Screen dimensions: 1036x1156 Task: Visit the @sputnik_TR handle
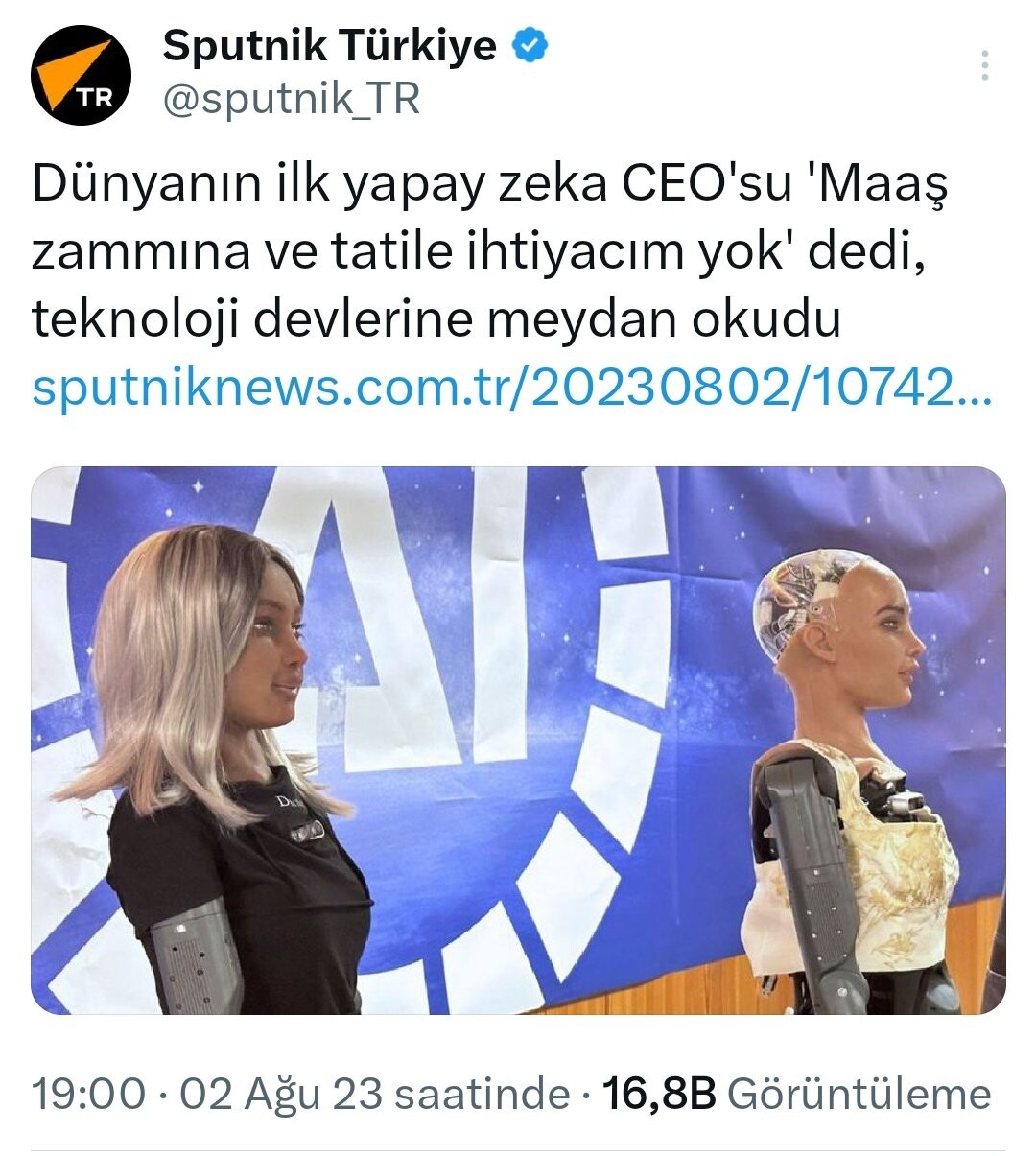(292, 99)
